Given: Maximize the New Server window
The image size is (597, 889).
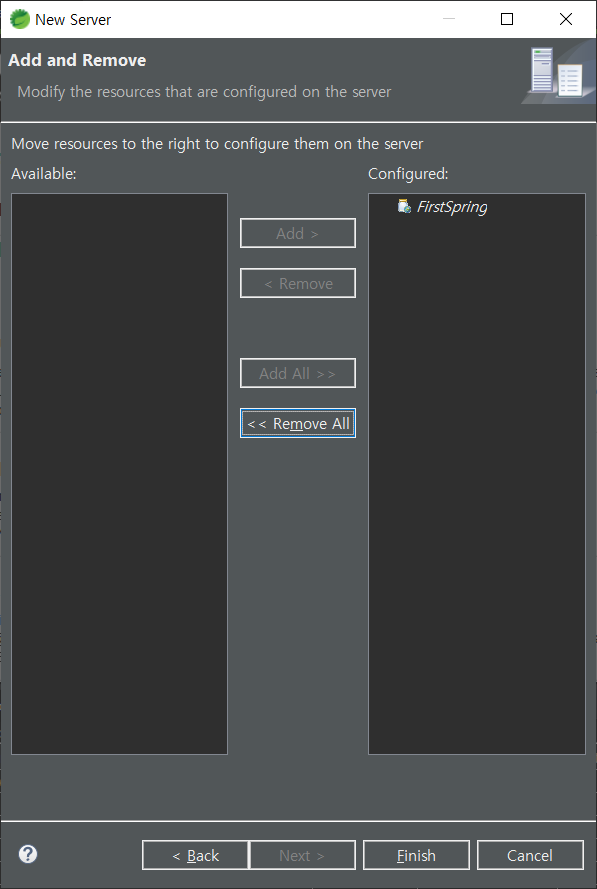Looking at the screenshot, I should pyautogui.click(x=507, y=19).
